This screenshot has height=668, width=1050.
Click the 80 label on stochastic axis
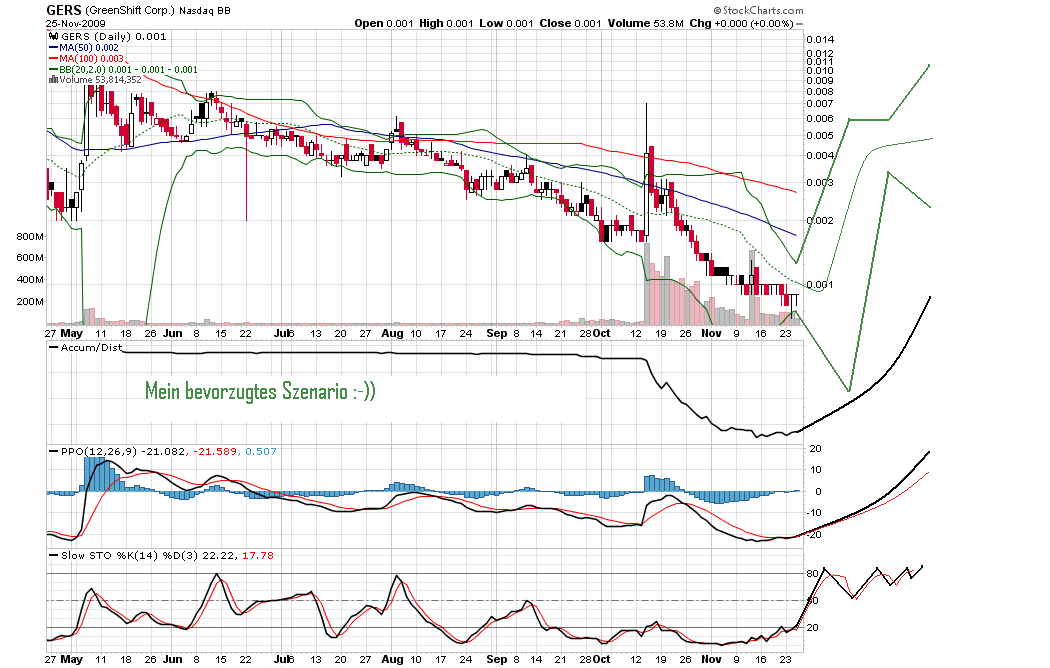point(812,574)
